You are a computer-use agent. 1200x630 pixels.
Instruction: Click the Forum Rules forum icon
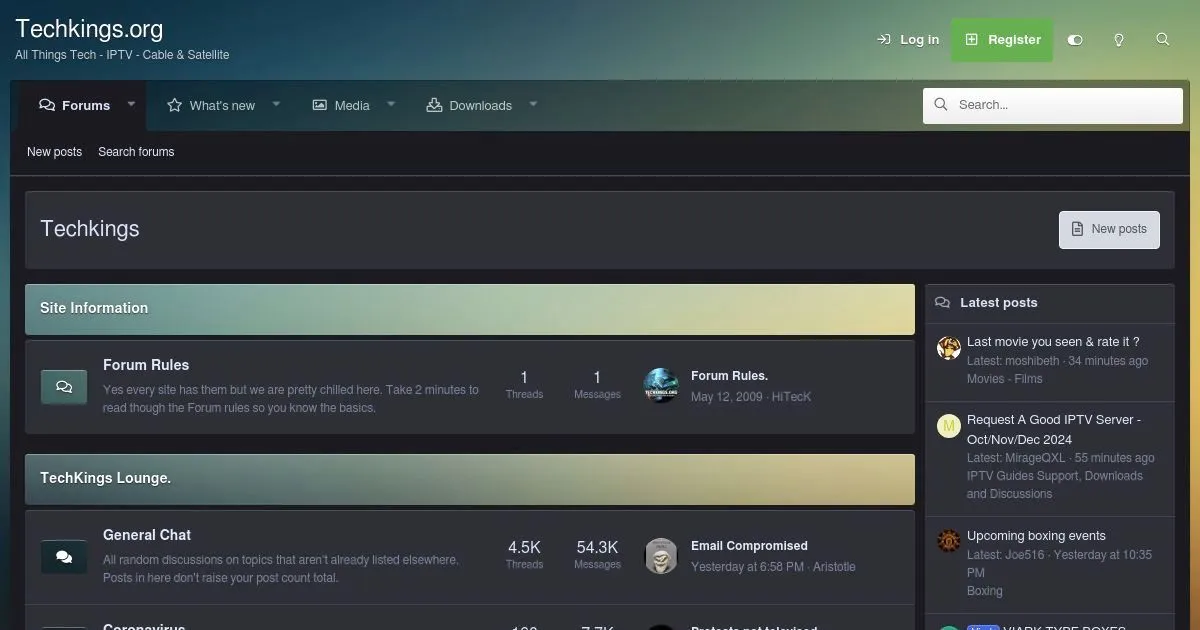pyautogui.click(x=64, y=387)
